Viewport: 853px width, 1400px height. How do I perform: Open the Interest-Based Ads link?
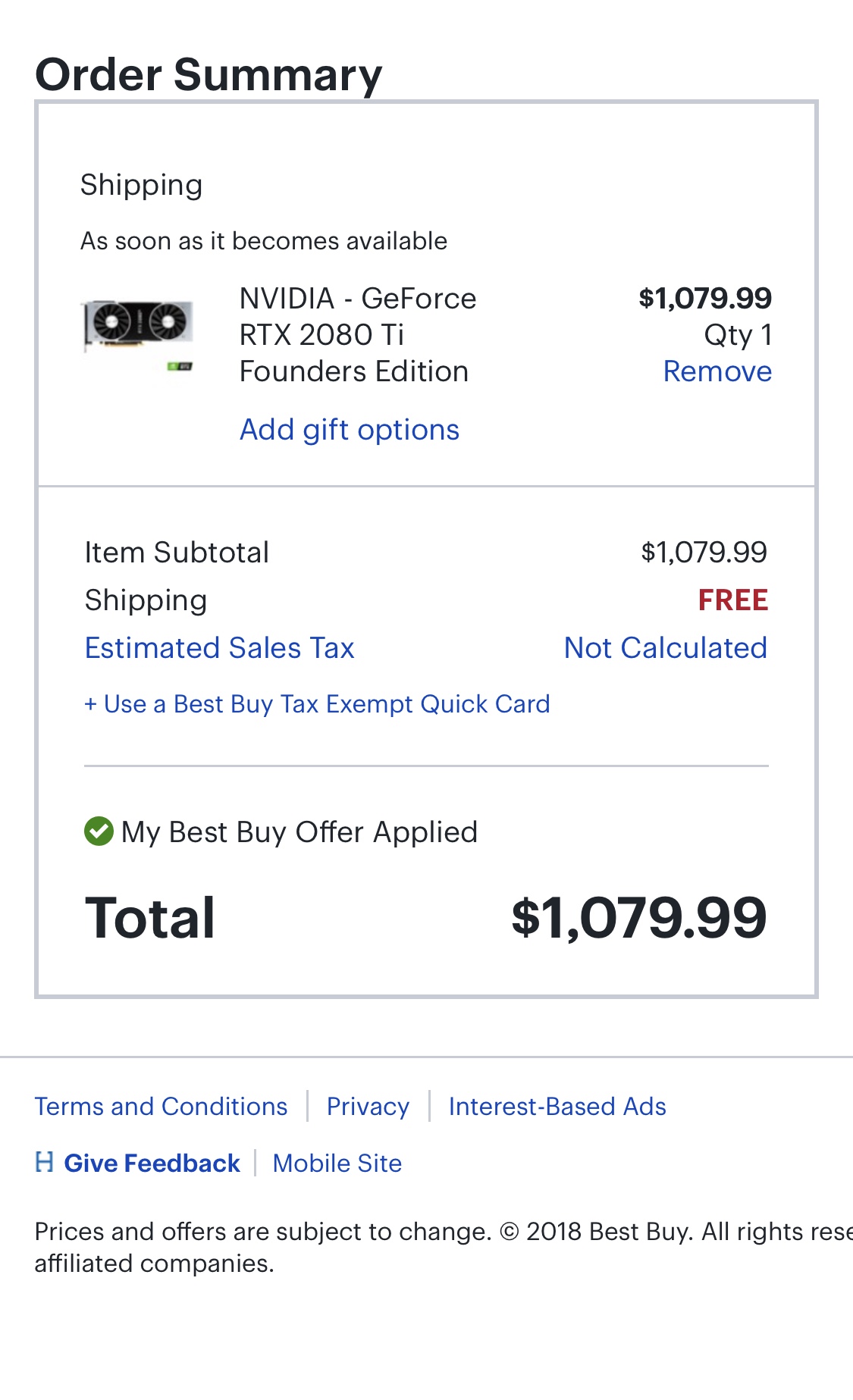(557, 1107)
